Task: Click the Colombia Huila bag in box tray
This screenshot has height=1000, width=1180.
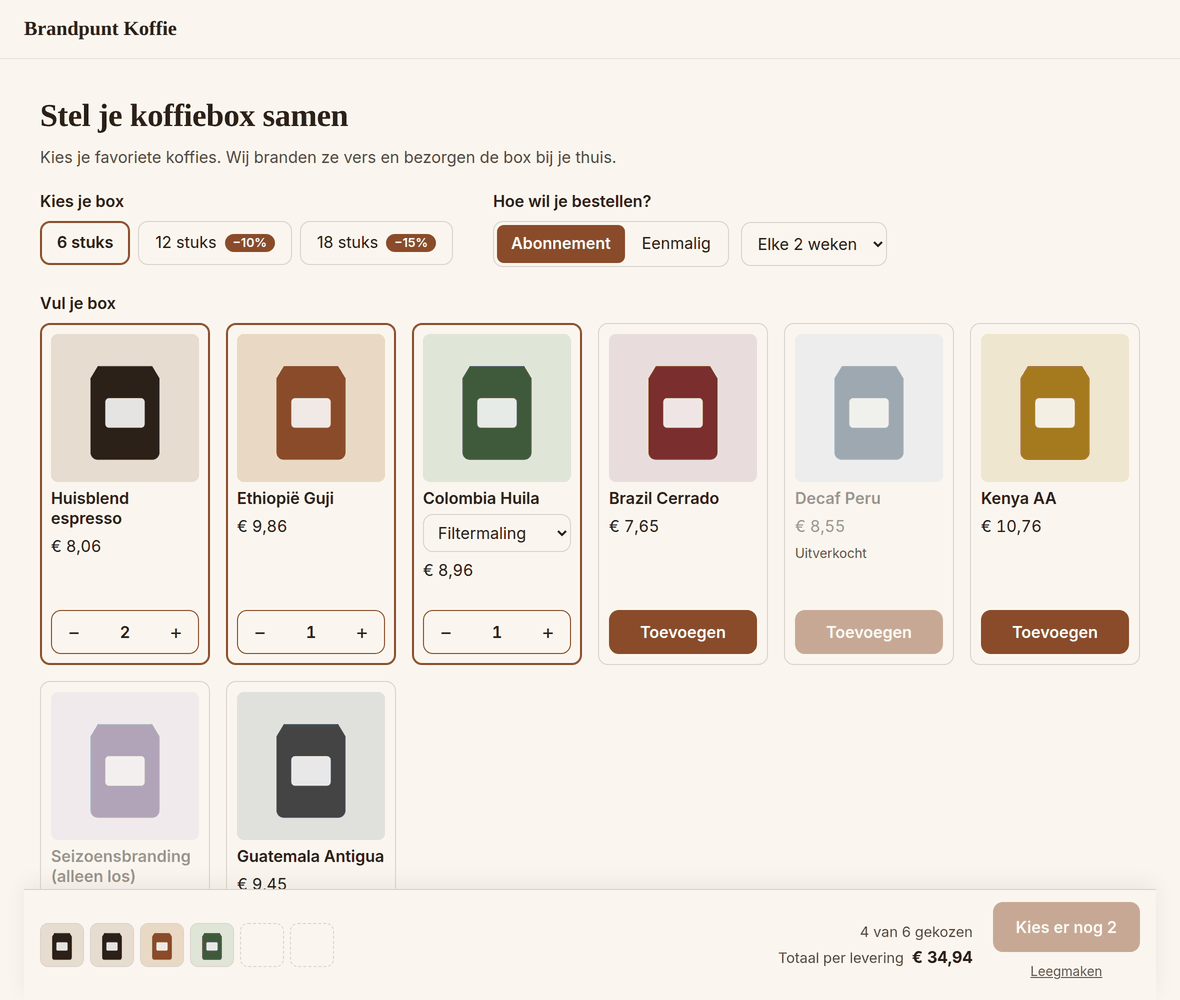Action: click(x=212, y=945)
